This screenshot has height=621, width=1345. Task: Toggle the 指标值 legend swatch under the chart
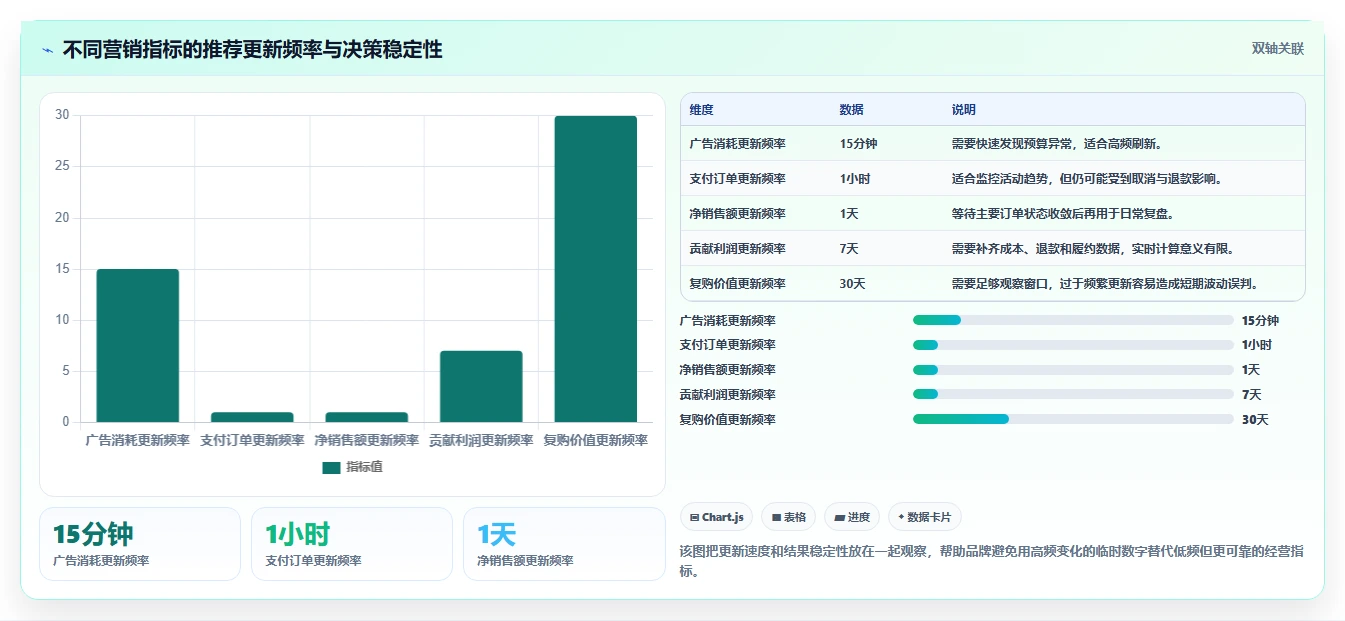332,467
